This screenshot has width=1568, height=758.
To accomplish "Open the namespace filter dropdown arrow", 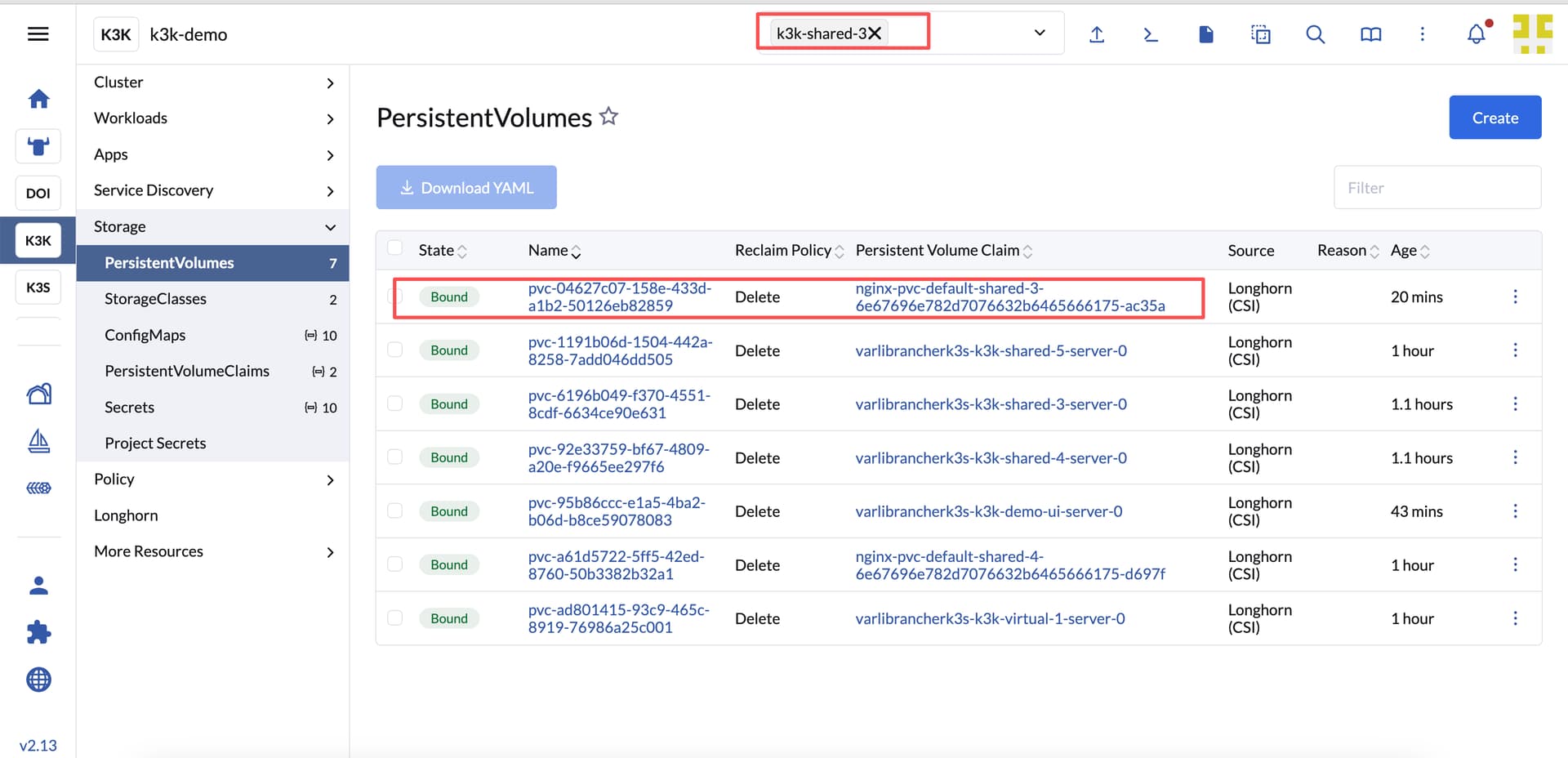I will [x=1040, y=33].
